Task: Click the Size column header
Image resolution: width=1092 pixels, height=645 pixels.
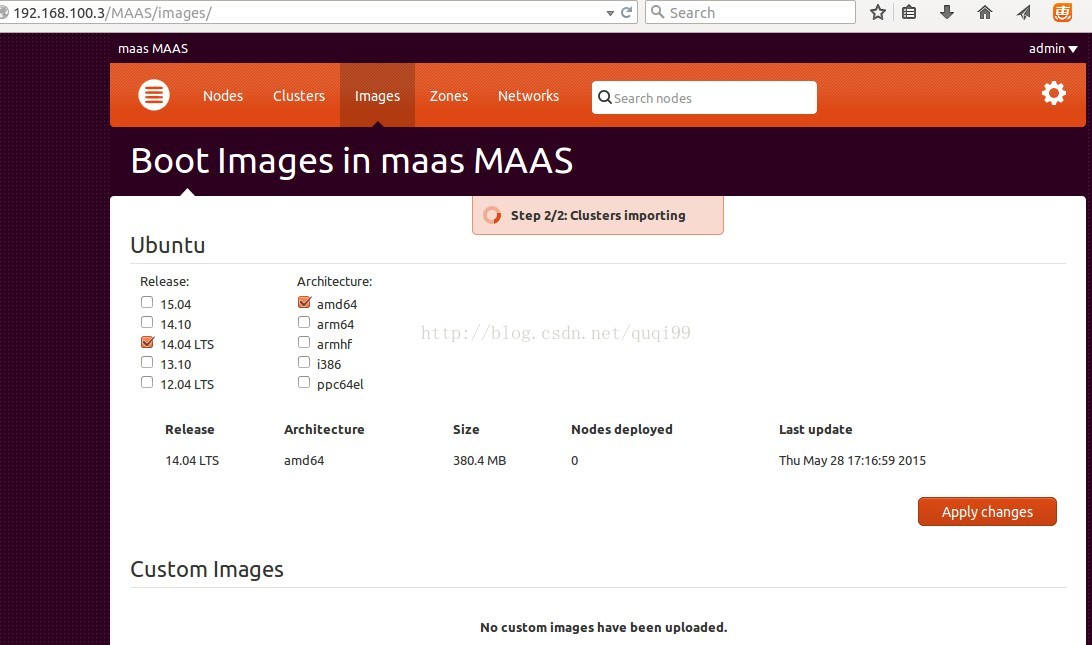Action: coord(466,429)
